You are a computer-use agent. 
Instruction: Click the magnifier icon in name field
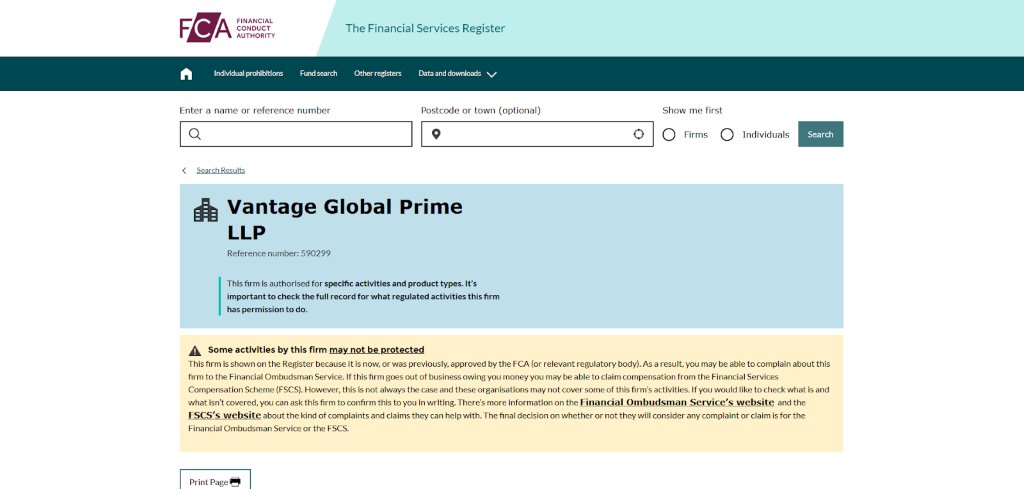[x=195, y=134]
